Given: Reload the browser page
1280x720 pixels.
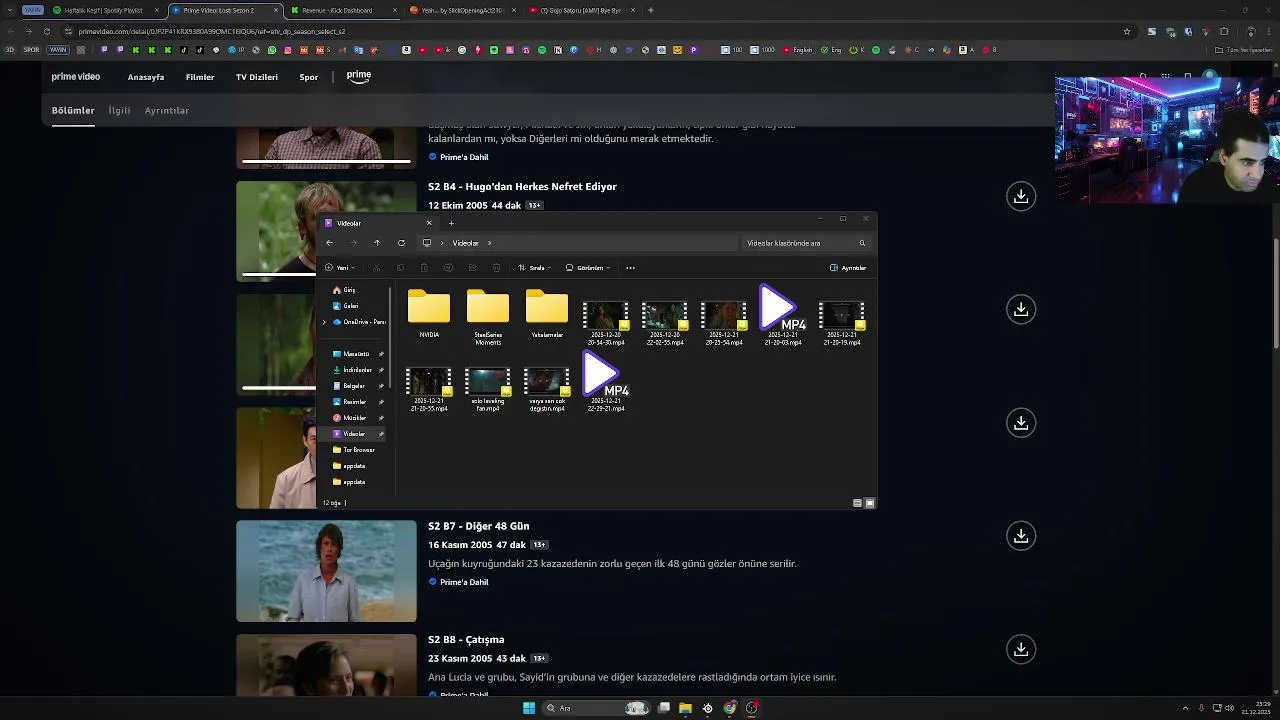Looking at the screenshot, I should [x=47, y=31].
